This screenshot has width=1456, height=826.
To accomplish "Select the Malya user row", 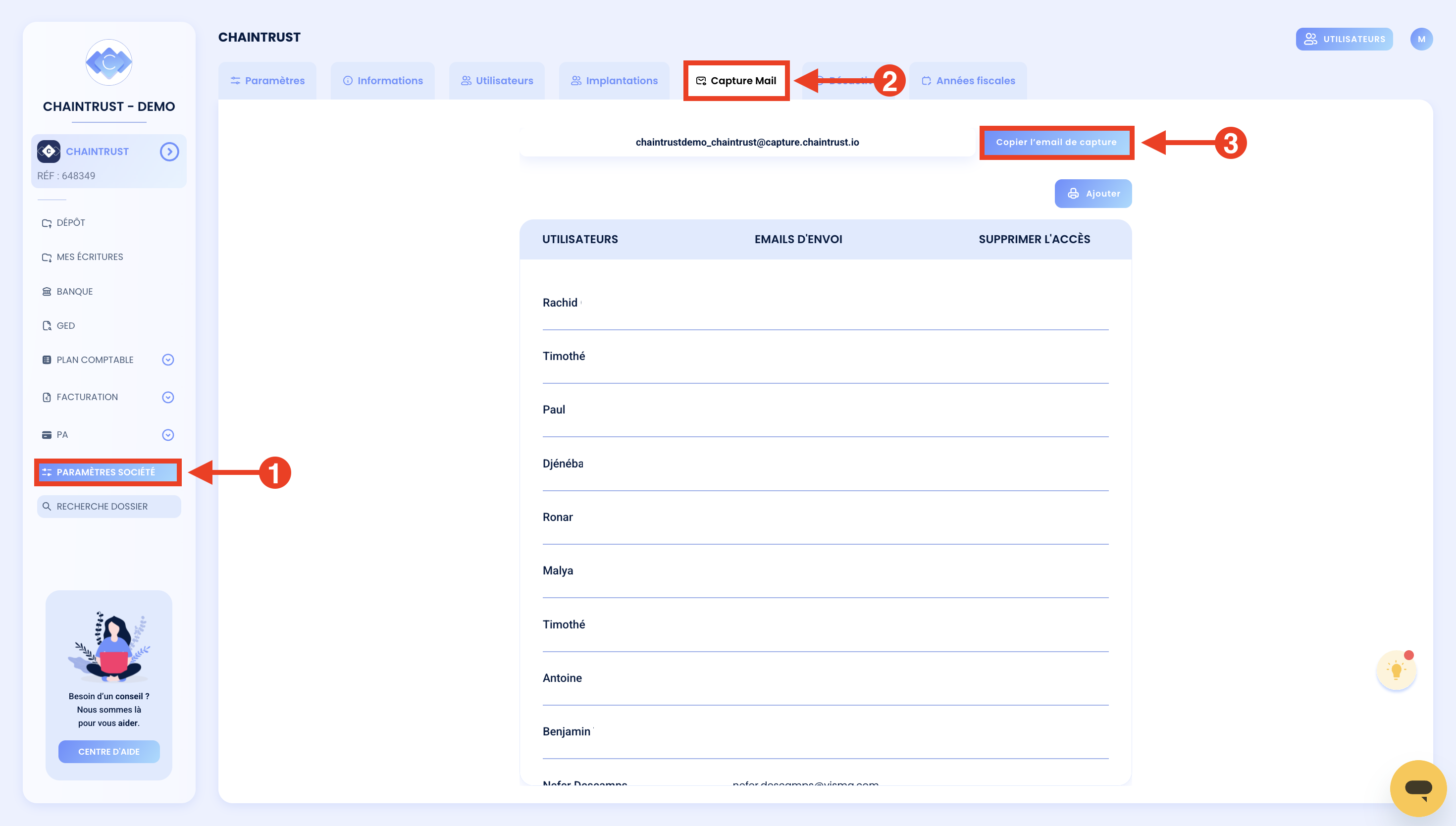I will pos(825,571).
